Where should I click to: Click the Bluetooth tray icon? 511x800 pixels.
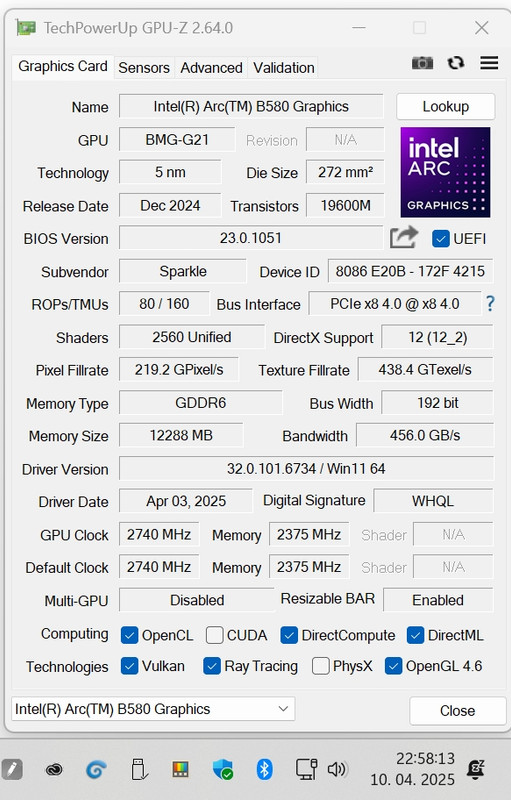point(264,769)
